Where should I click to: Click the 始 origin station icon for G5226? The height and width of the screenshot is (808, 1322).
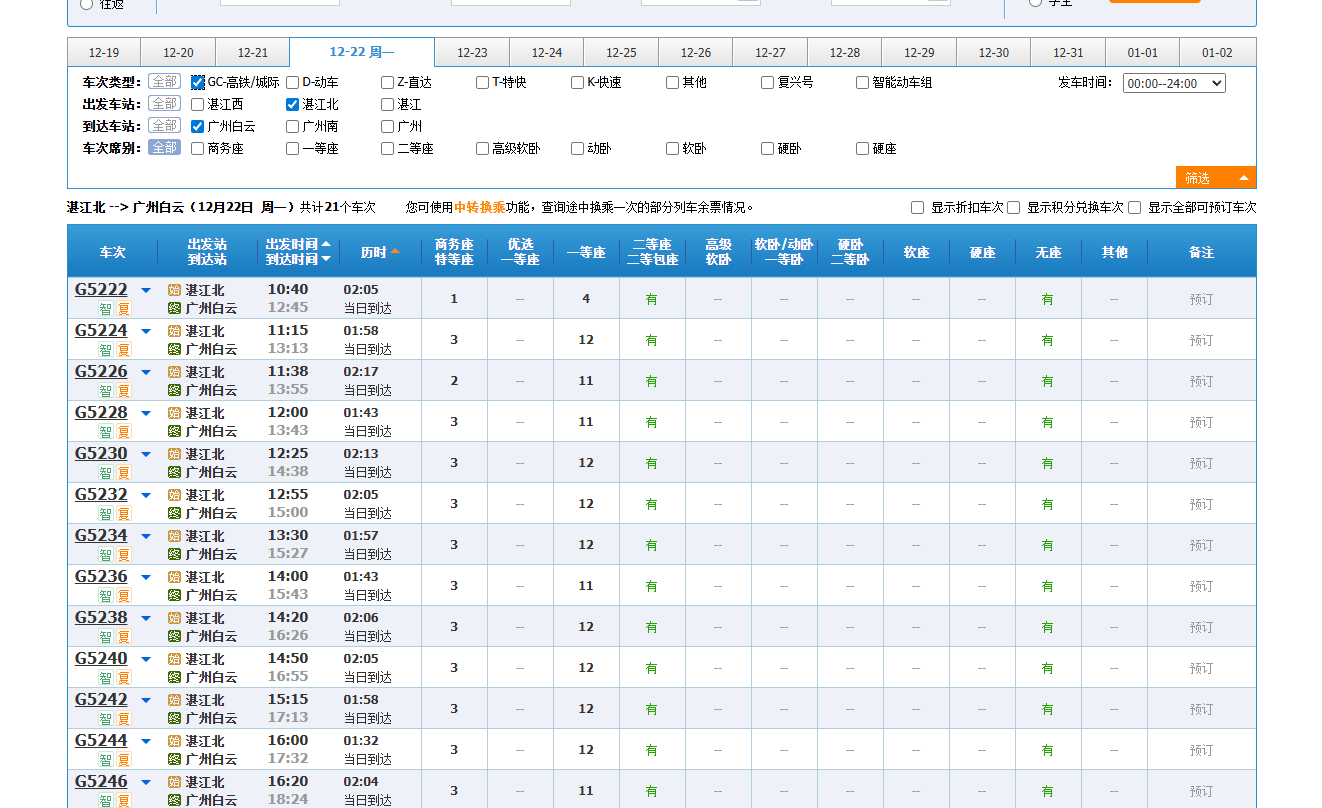click(x=174, y=372)
